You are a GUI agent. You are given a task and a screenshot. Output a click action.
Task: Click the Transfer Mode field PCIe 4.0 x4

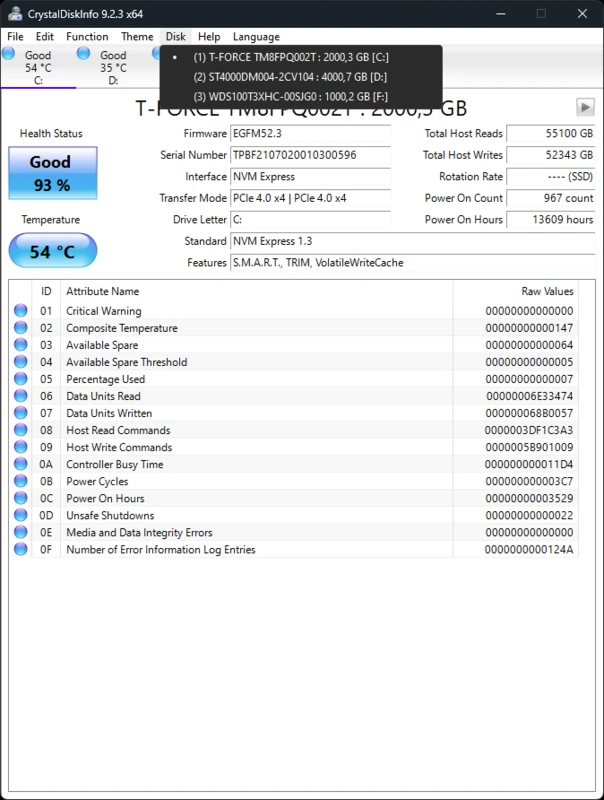(x=310, y=198)
